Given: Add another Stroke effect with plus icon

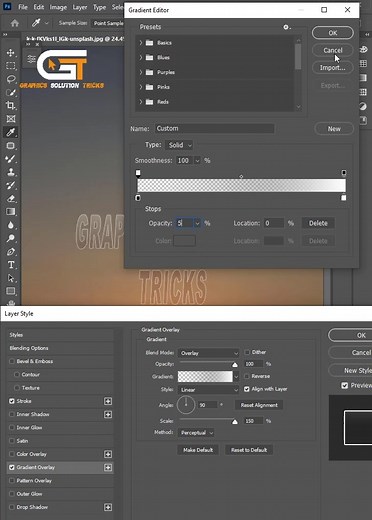Looking at the screenshot, I should pyautogui.click(x=108, y=401).
